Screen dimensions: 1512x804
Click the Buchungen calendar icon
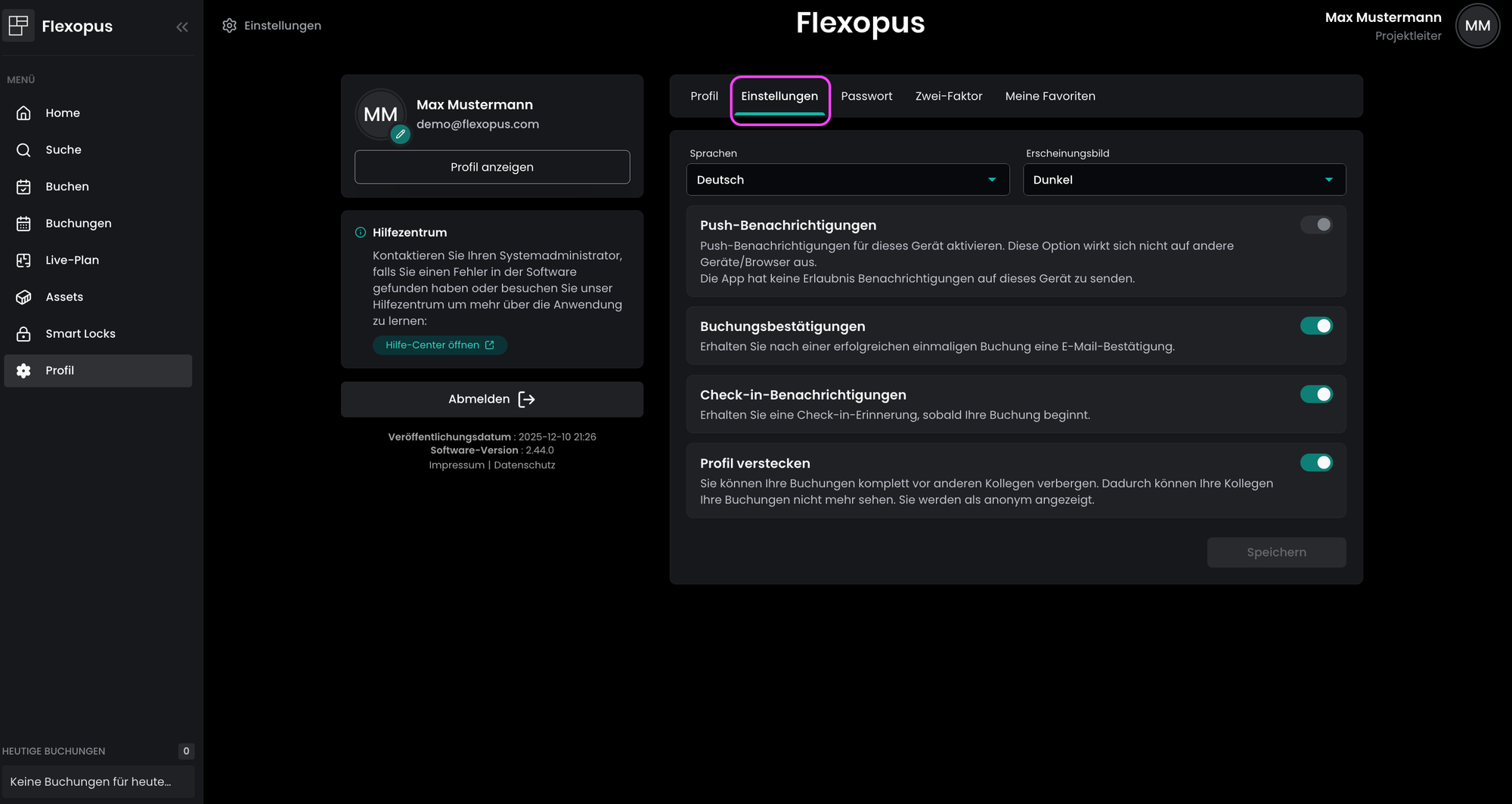pos(23,224)
